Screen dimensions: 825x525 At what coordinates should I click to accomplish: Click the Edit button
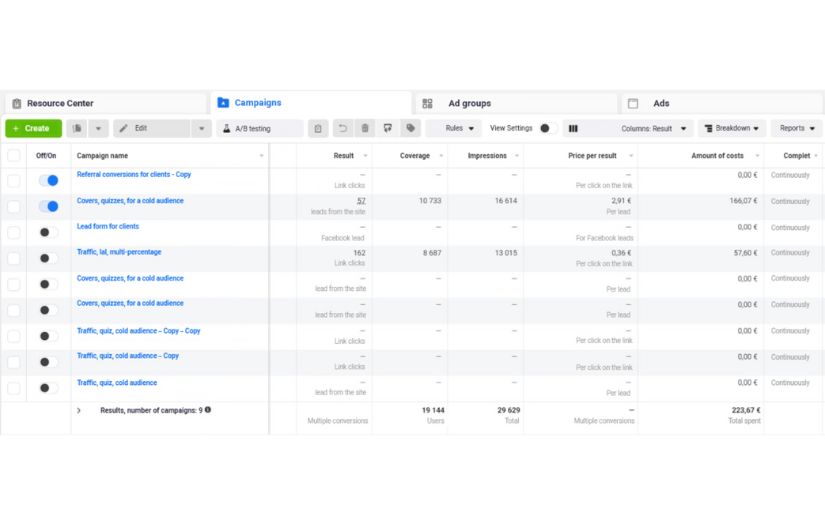pos(152,128)
